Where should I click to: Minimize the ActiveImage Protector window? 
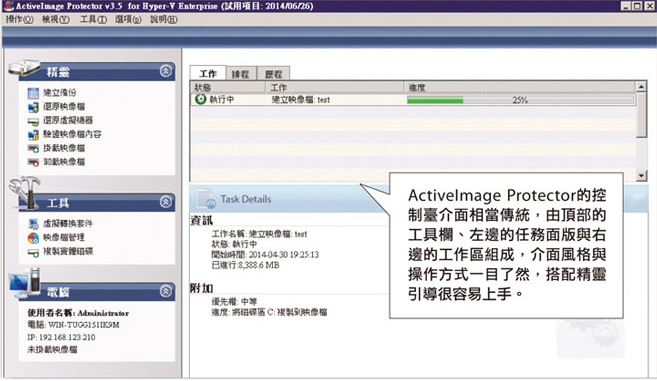[626, 6]
